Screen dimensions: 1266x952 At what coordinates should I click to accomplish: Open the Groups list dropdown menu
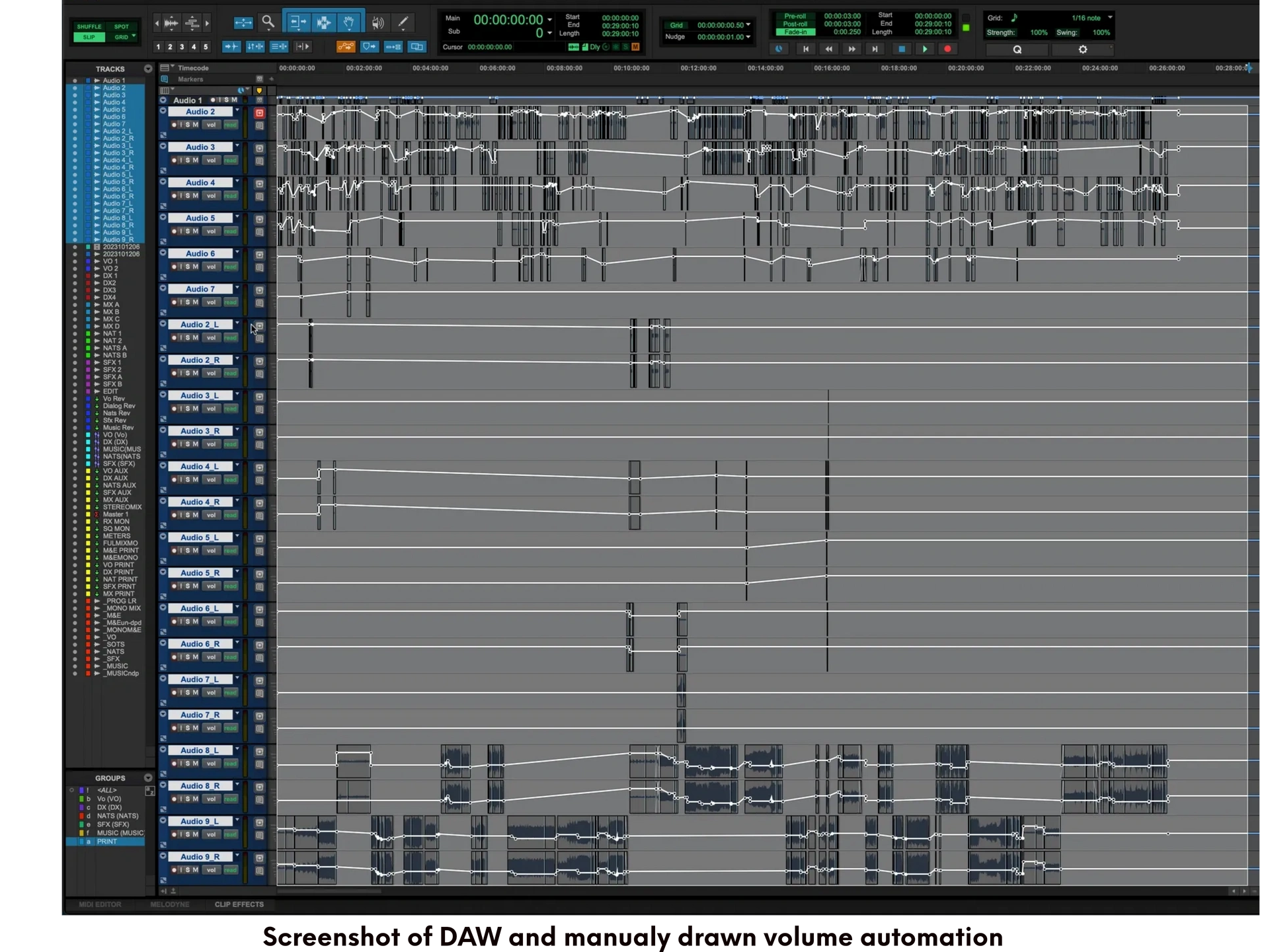pos(147,778)
